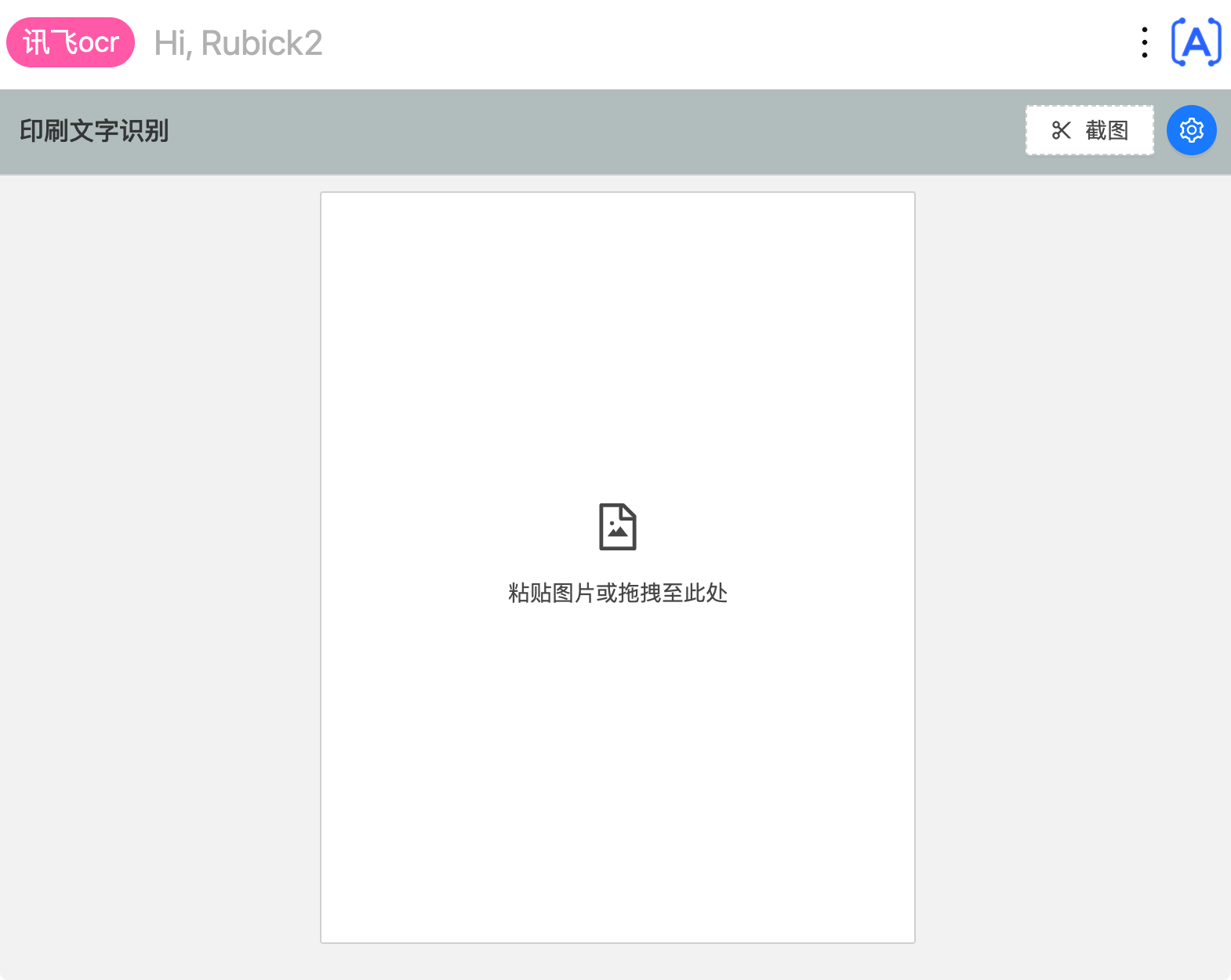This screenshot has width=1231, height=980.
Task: Select the 印刷文字识别 title label
Action: pos(94,131)
